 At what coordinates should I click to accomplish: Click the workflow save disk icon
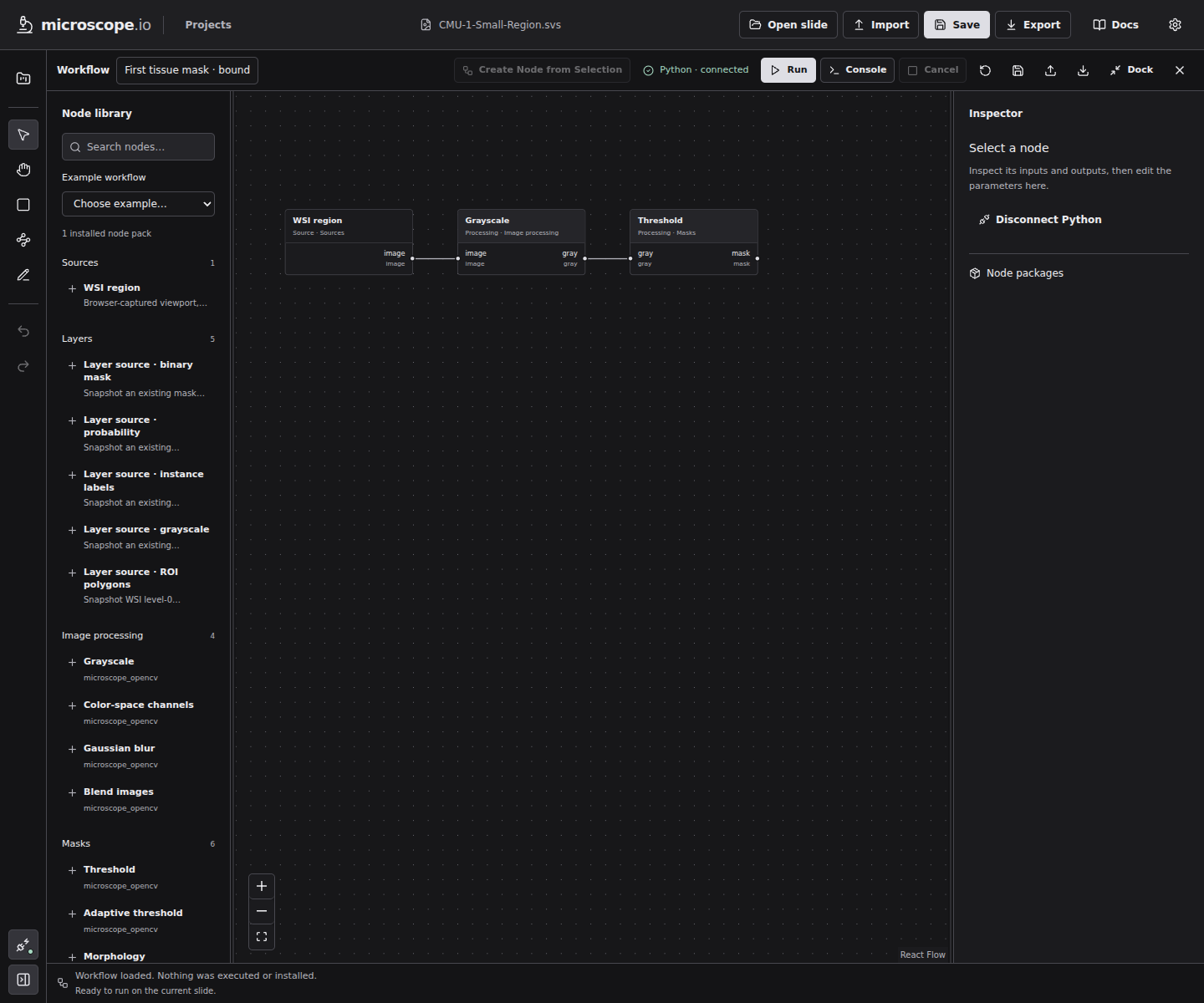pyautogui.click(x=1018, y=70)
